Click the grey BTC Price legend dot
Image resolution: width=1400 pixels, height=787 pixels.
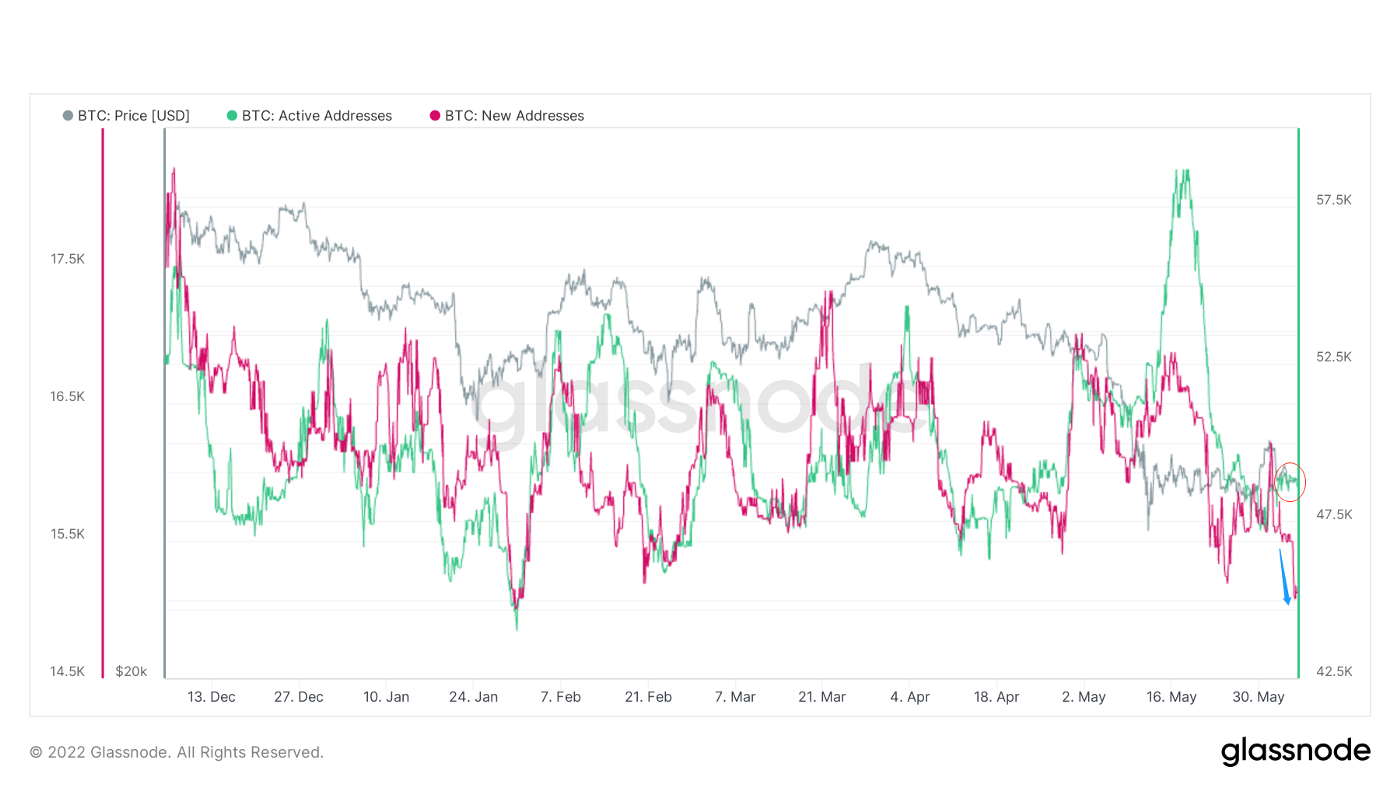coord(68,116)
